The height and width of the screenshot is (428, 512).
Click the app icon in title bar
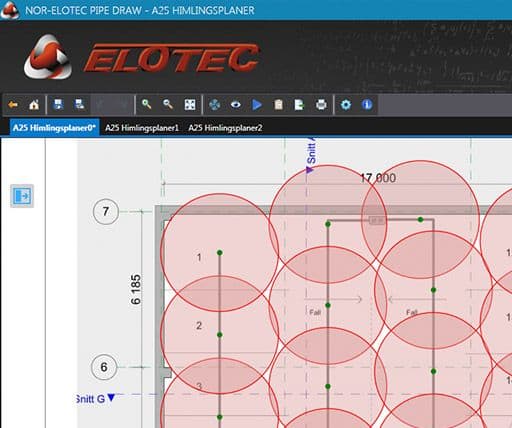10,10
